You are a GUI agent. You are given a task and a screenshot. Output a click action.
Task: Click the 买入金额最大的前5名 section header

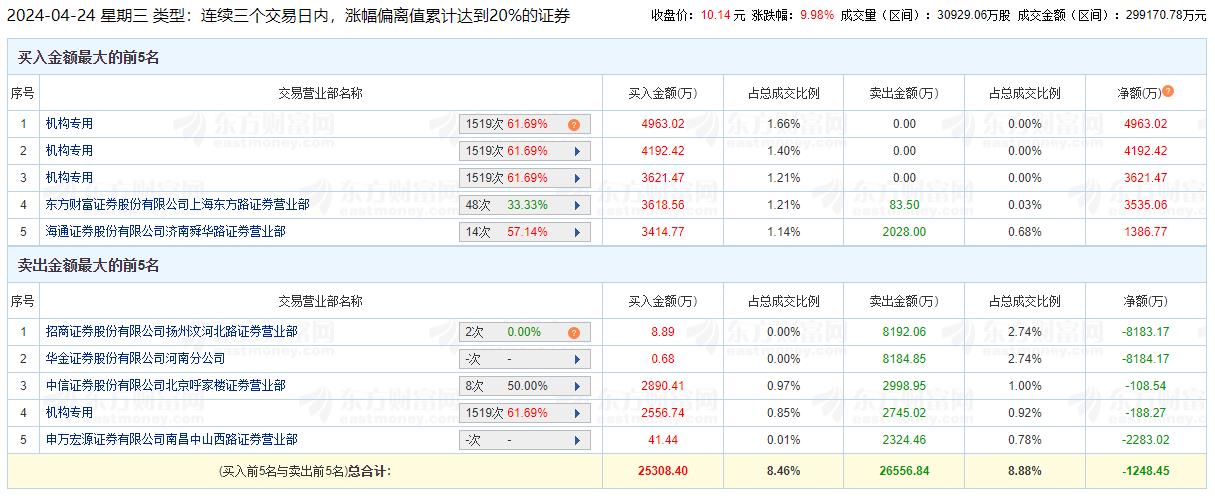(89, 58)
